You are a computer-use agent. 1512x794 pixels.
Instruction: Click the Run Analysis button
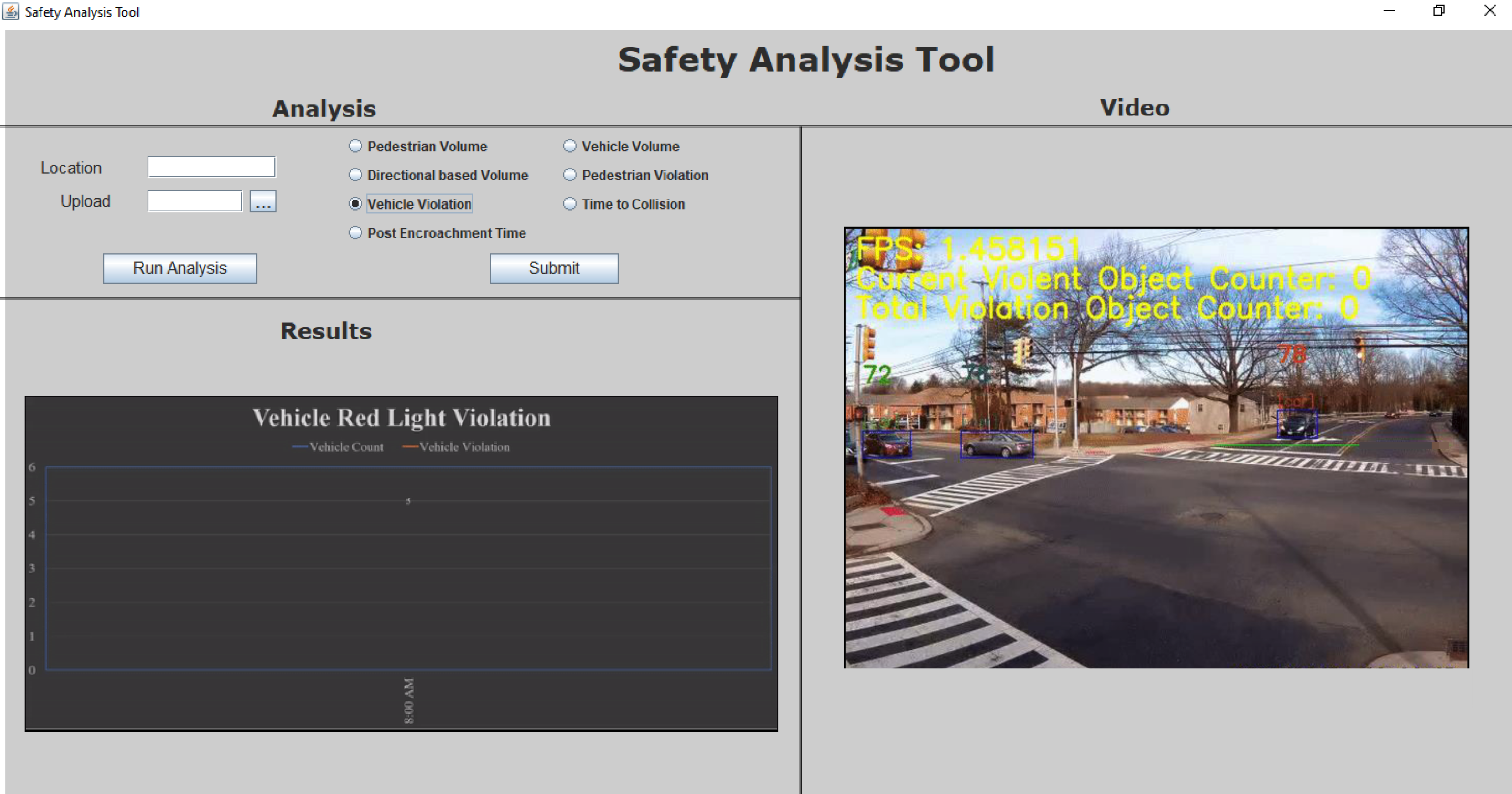tap(181, 267)
